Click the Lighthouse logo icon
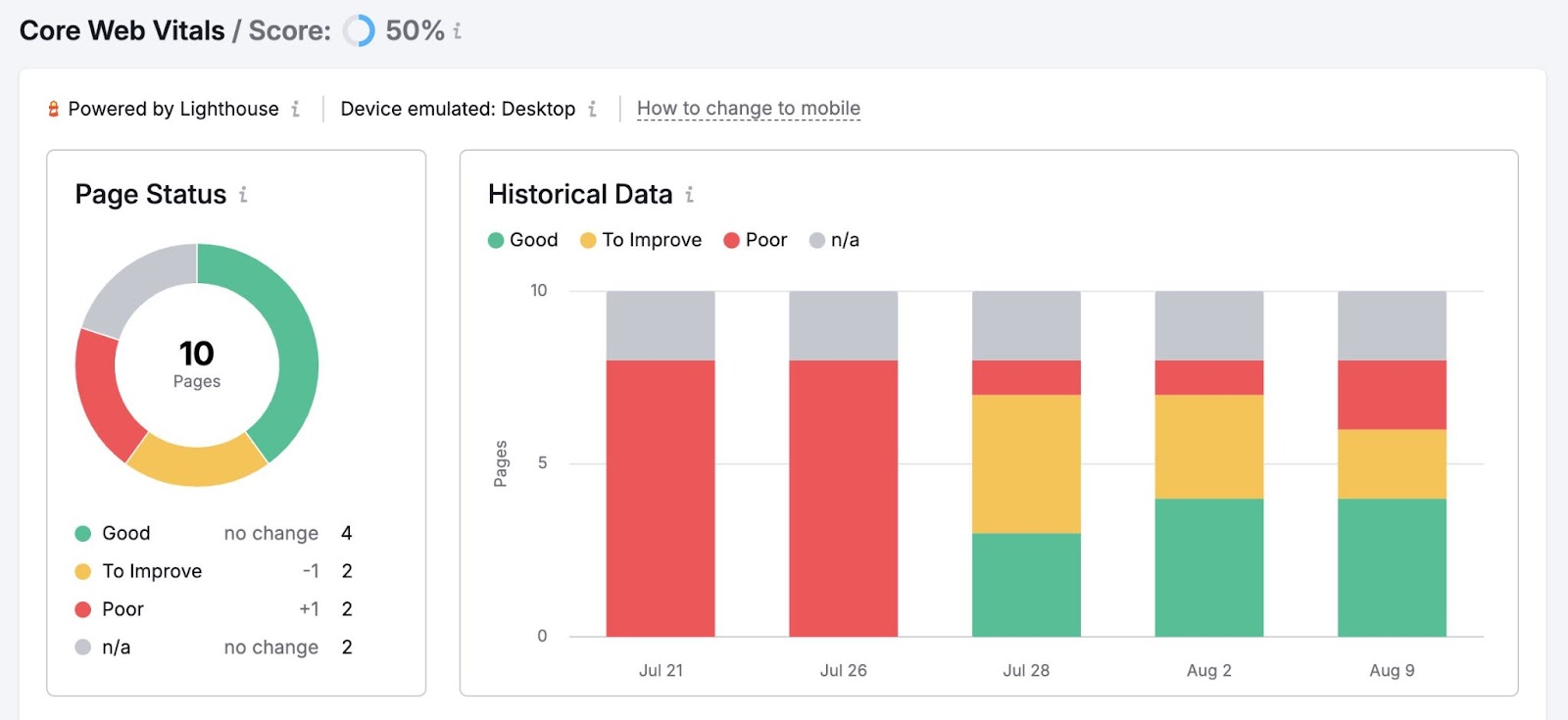1568x720 pixels. (x=54, y=109)
